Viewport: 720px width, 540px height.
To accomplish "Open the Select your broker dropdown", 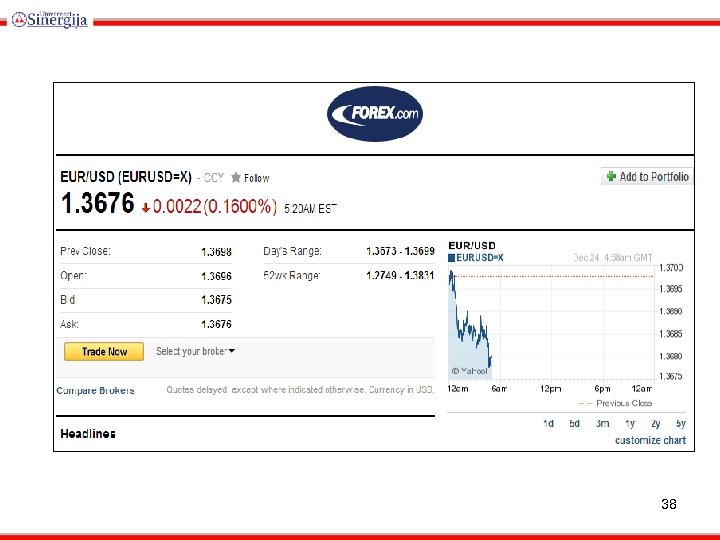I will coord(195,351).
